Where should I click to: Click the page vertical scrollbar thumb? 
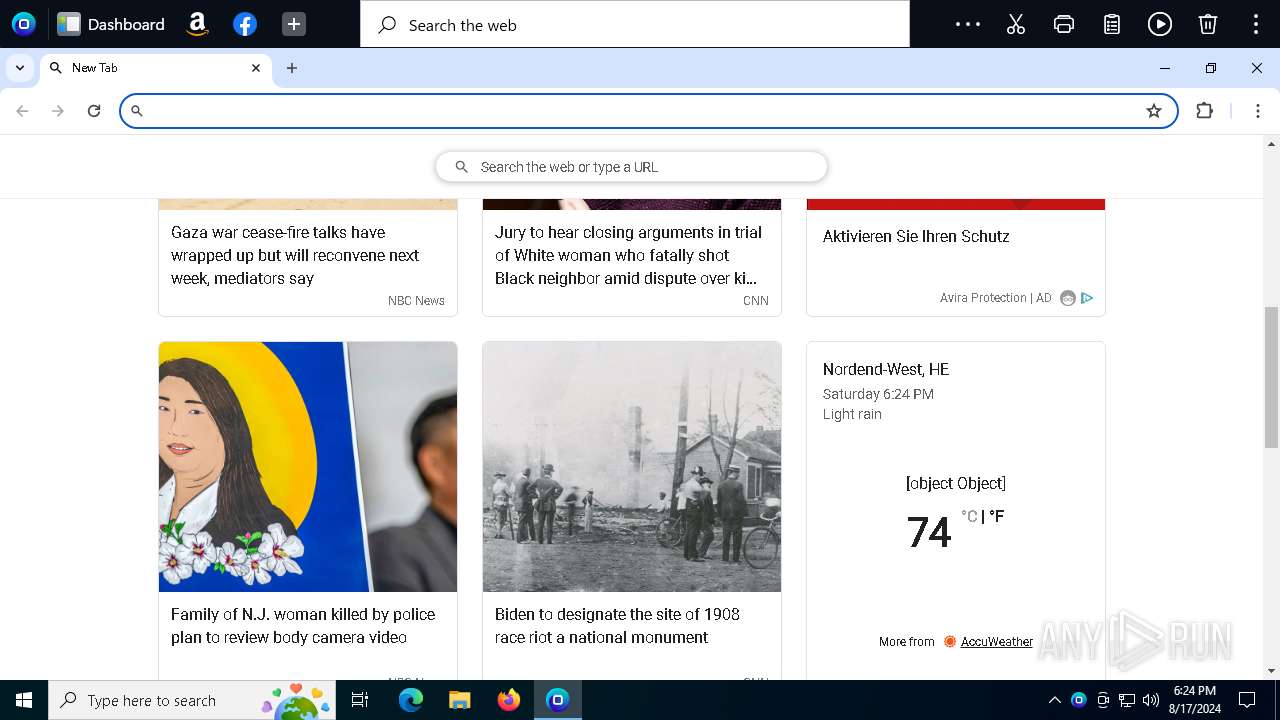point(1271,377)
